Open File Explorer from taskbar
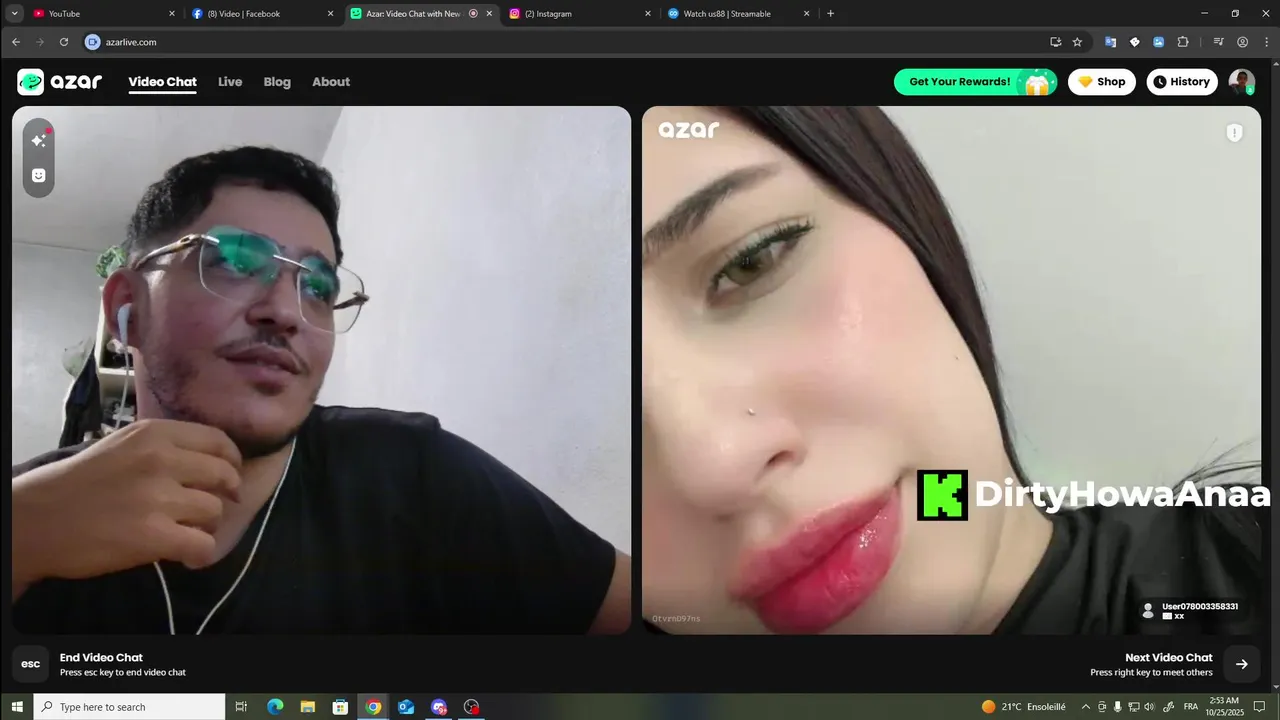This screenshot has height=720, width=1280. click(x=308, y=706)
